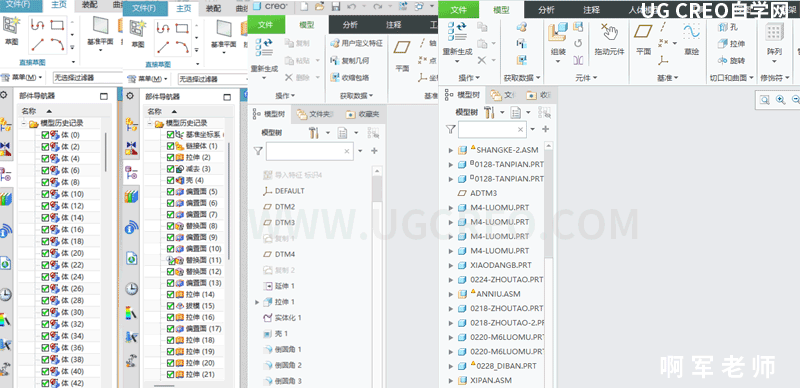Expand the XIAODANGB.PRT node

point(451,265)
